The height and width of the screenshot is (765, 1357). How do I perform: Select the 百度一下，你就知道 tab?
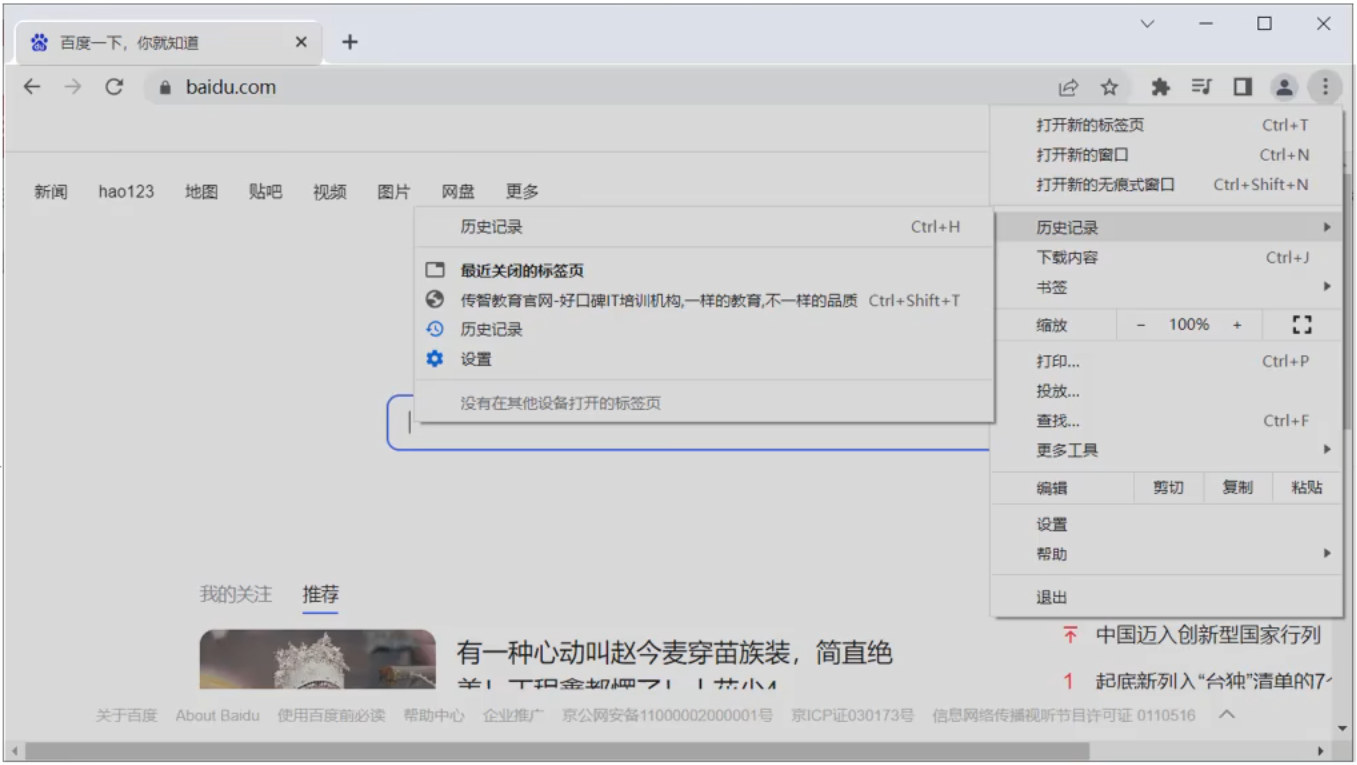click(170, 42)
